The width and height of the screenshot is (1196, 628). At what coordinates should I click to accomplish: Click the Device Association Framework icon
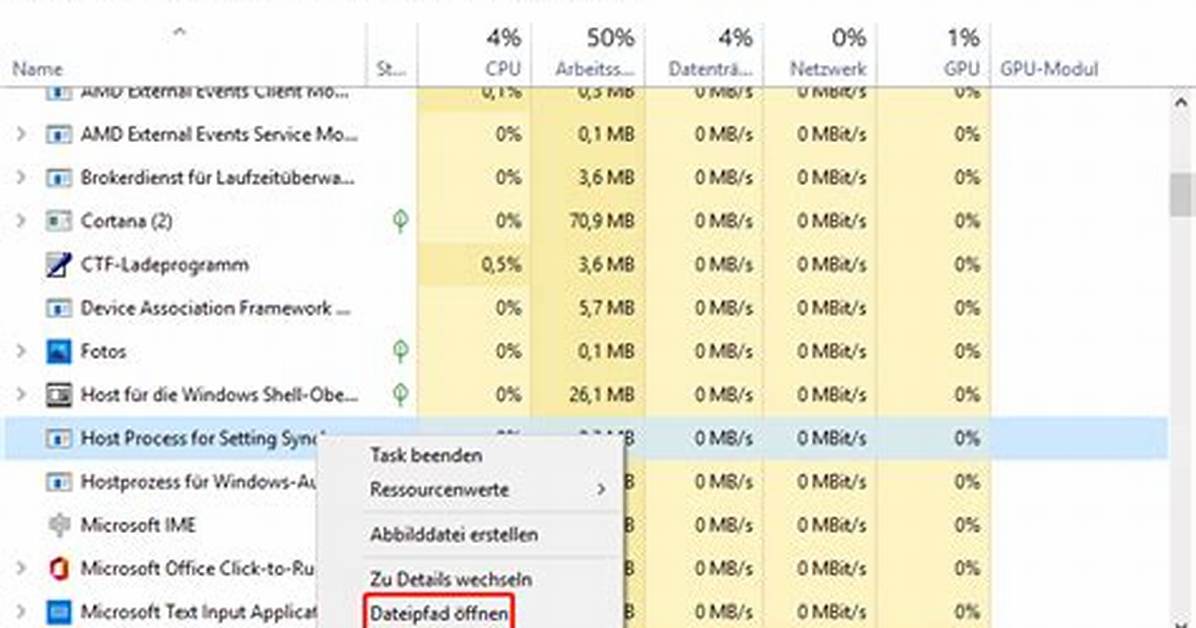[x=59, y=308]
